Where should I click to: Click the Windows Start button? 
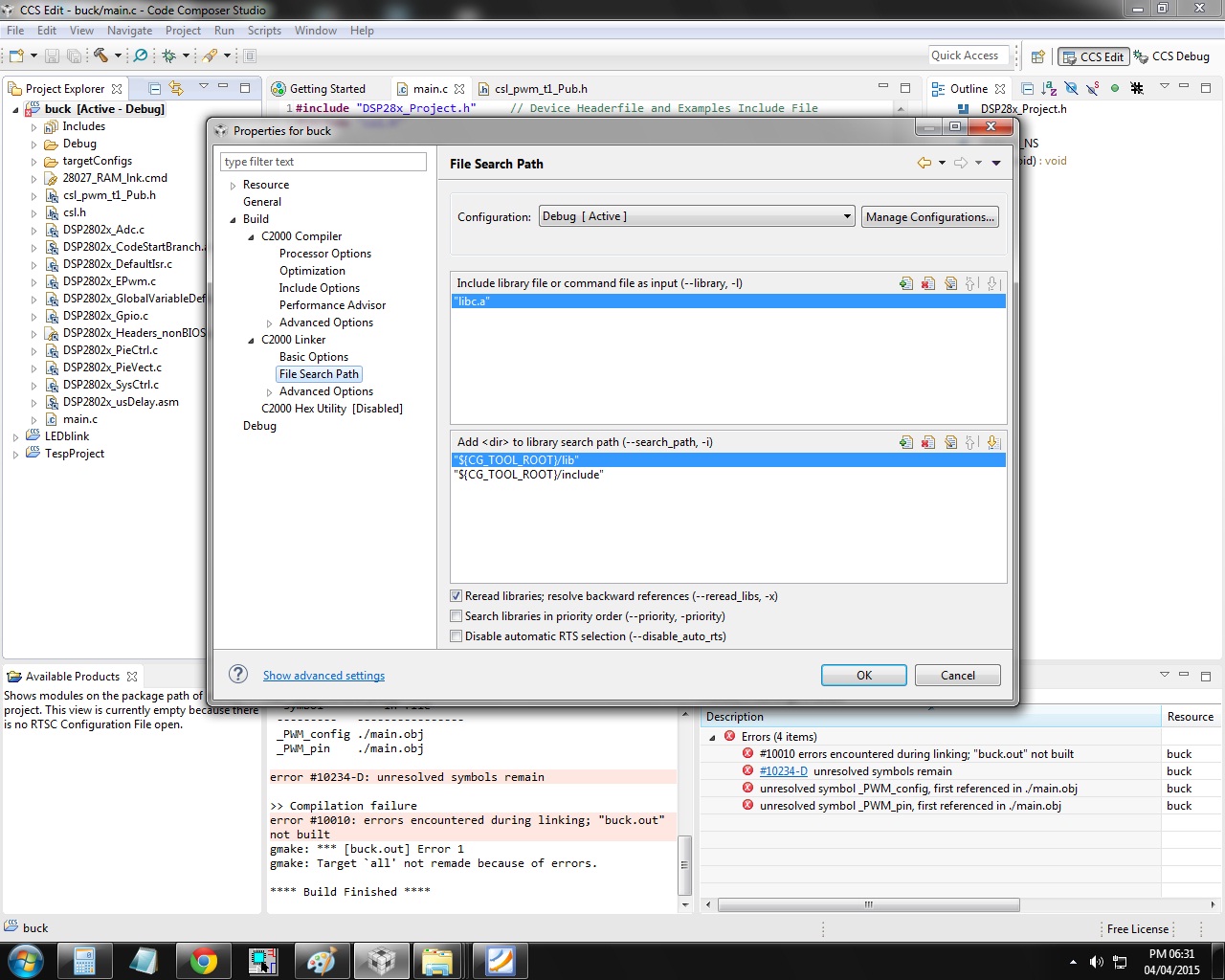coord(25,961)
